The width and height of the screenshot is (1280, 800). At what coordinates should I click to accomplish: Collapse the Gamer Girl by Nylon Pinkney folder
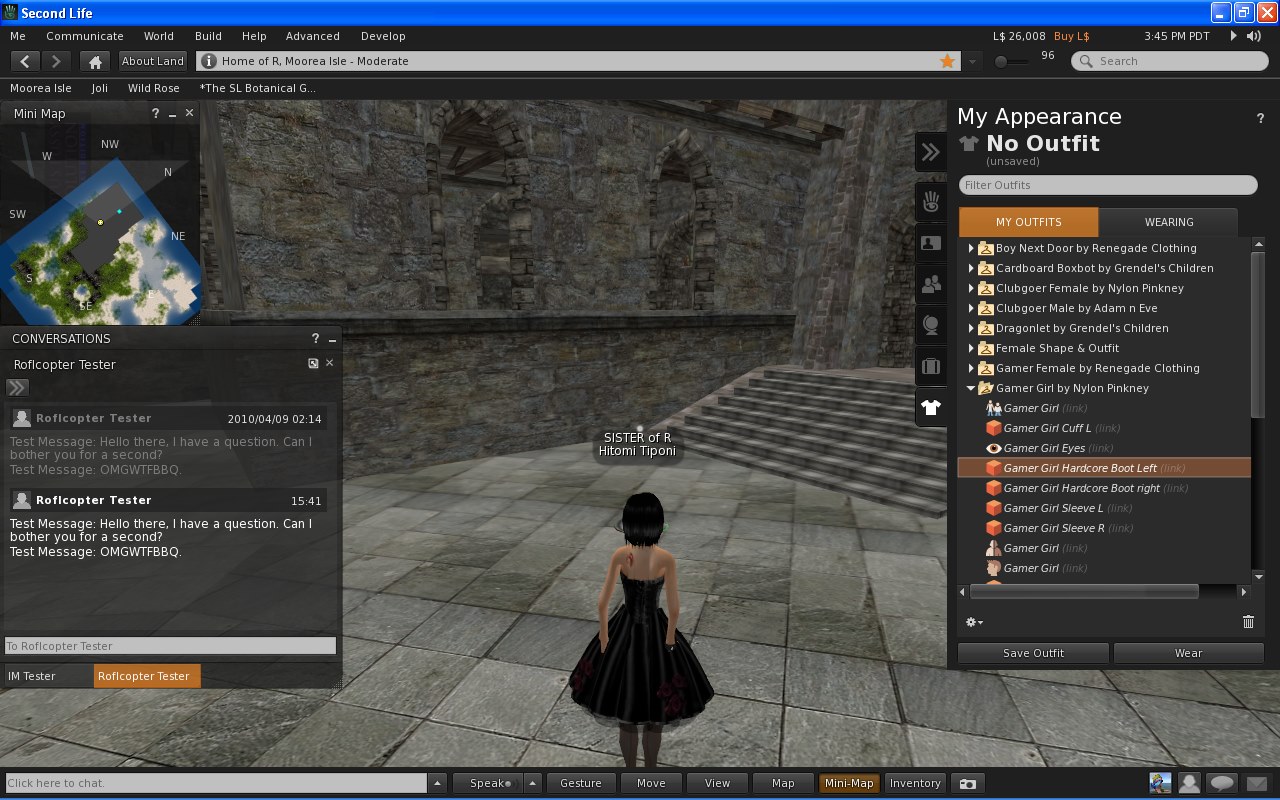click(x=970, y=388)
